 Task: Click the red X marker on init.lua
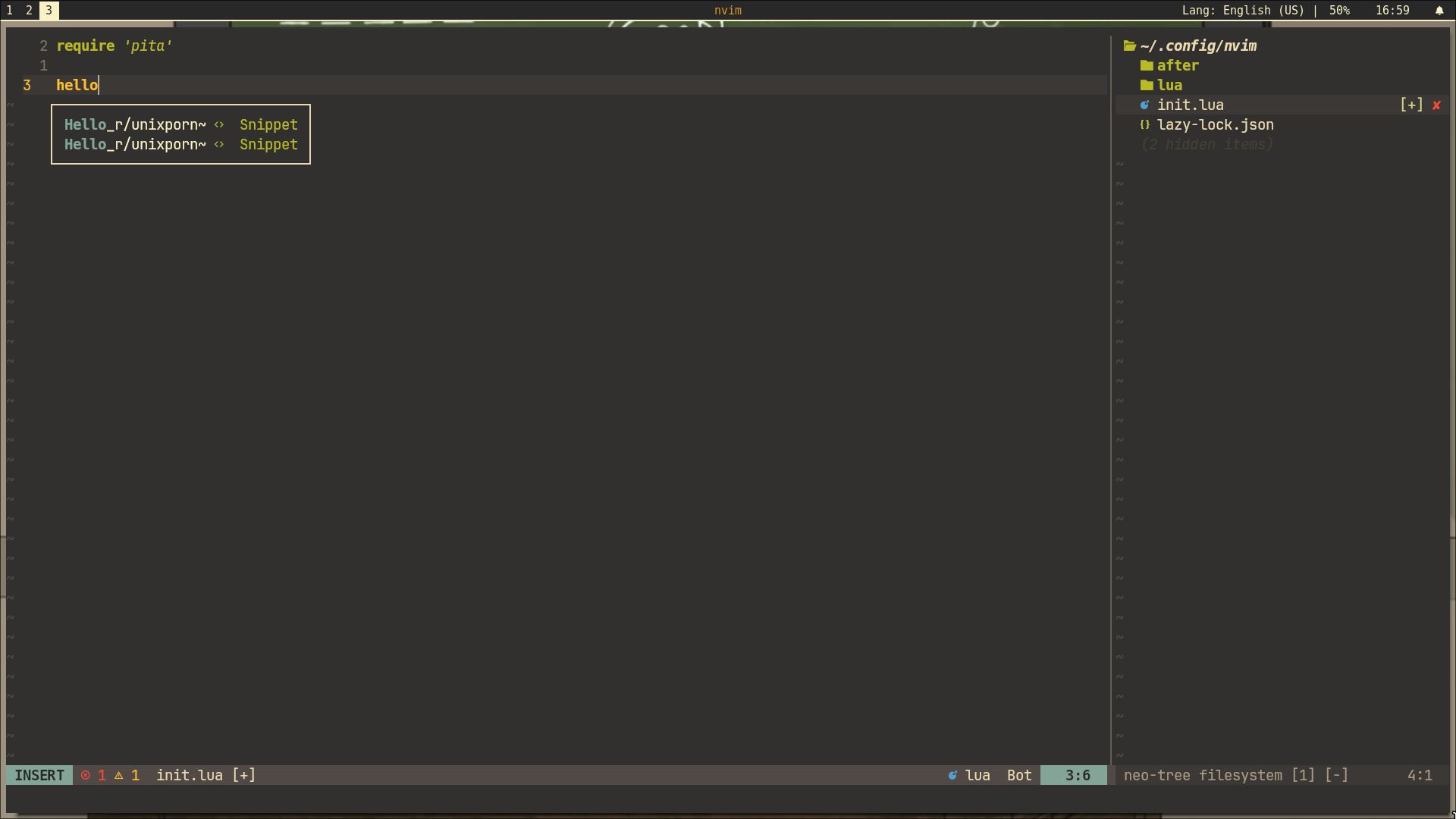[x=1436, y=105]
